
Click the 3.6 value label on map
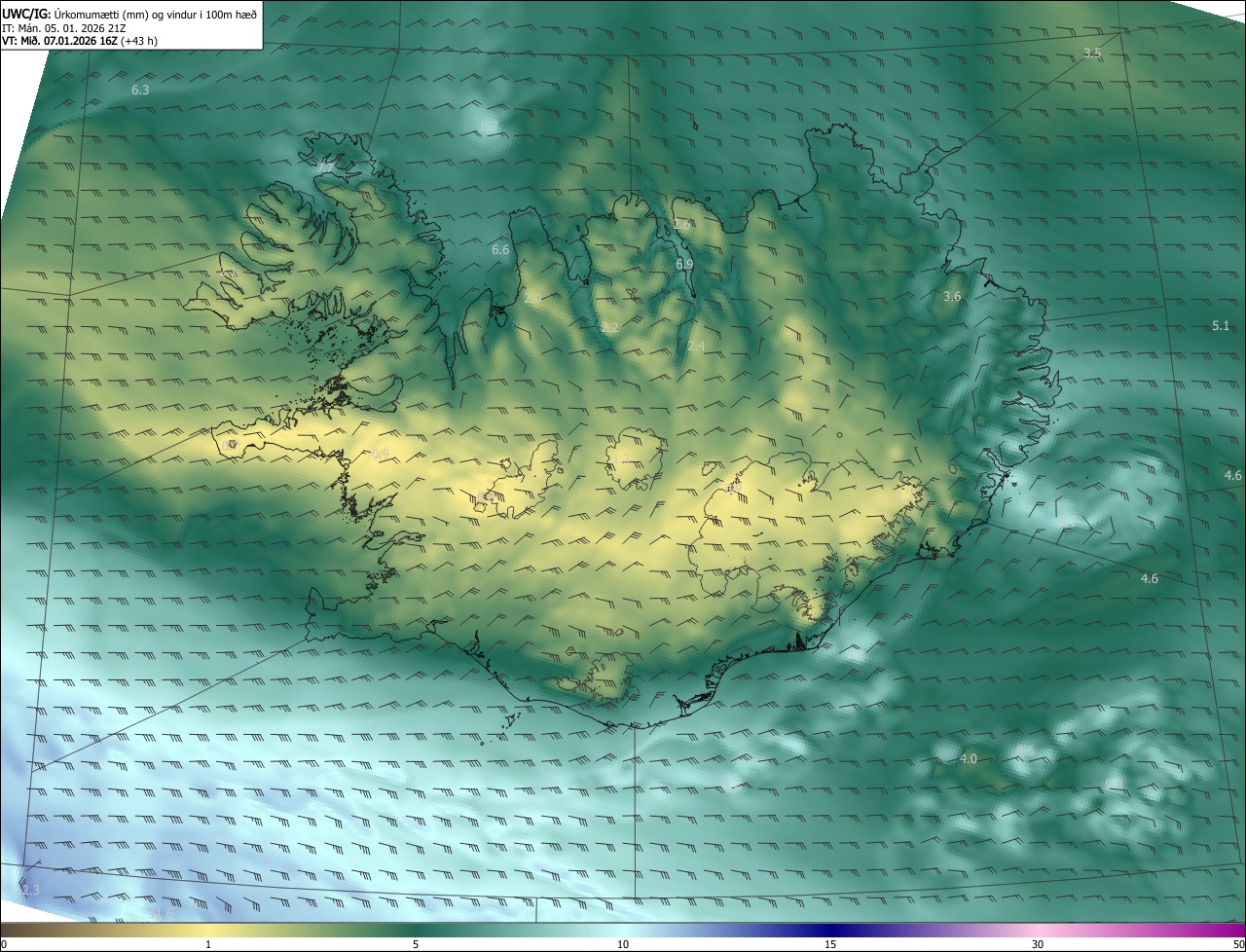(x=953, y=296)
